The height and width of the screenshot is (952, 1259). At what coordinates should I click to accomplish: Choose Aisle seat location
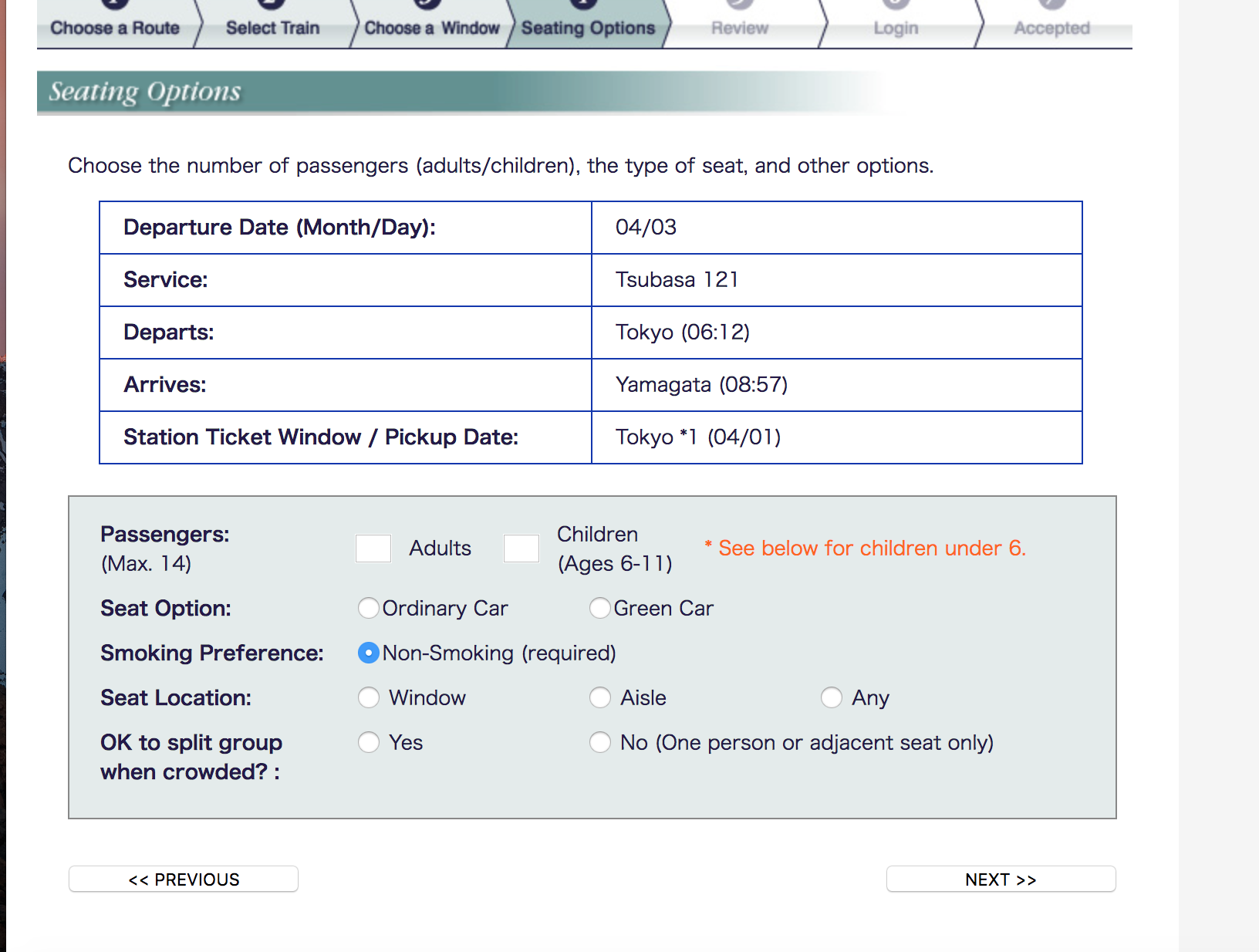[600, 697]
